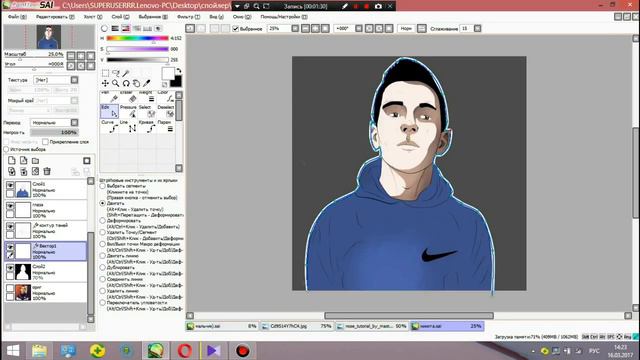Select the Выбрать сегменты radio option

click(x=103, y=186)
